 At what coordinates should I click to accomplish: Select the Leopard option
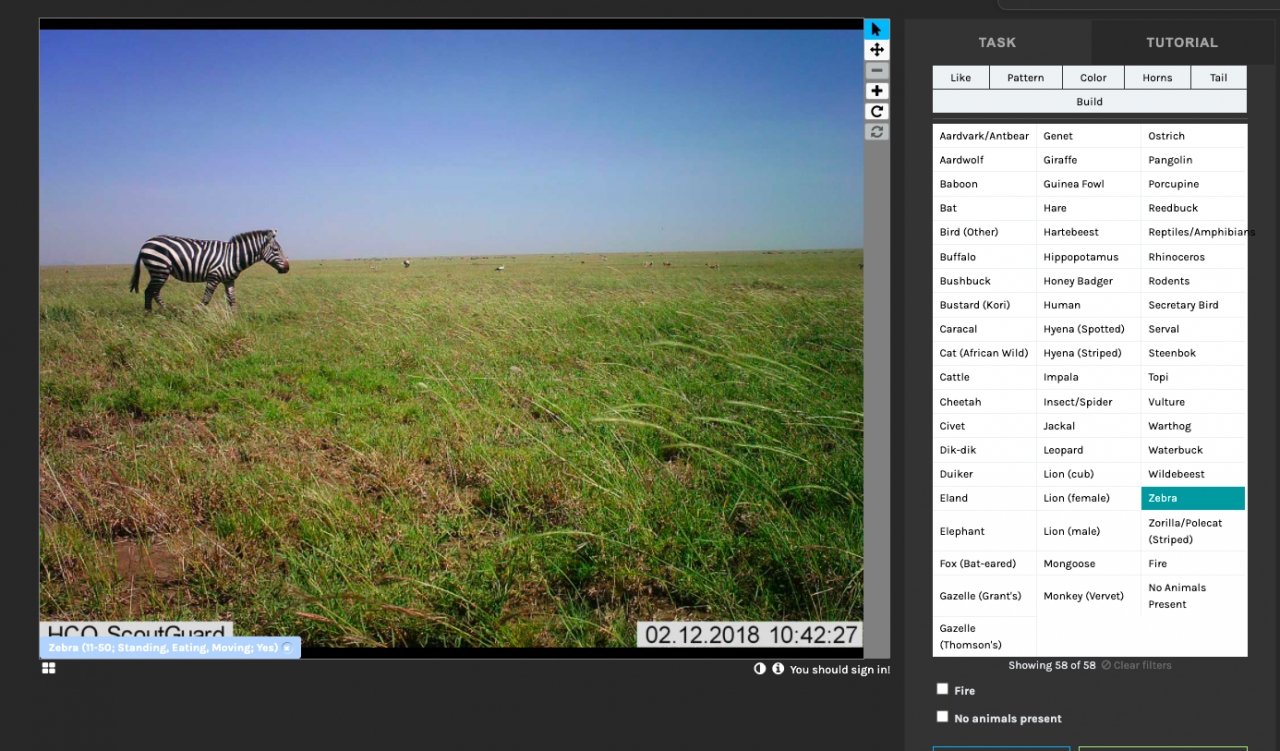1088,450
